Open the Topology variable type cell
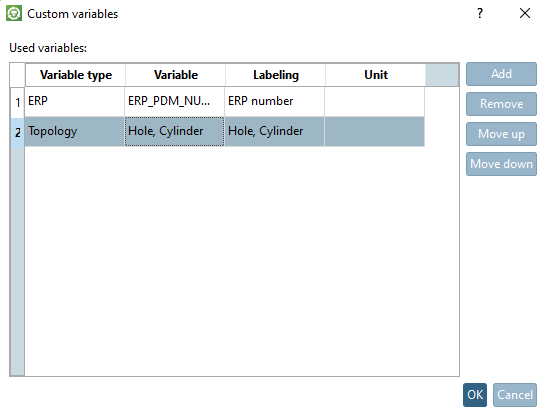This screenshot has width=544, height=413. 75,132
